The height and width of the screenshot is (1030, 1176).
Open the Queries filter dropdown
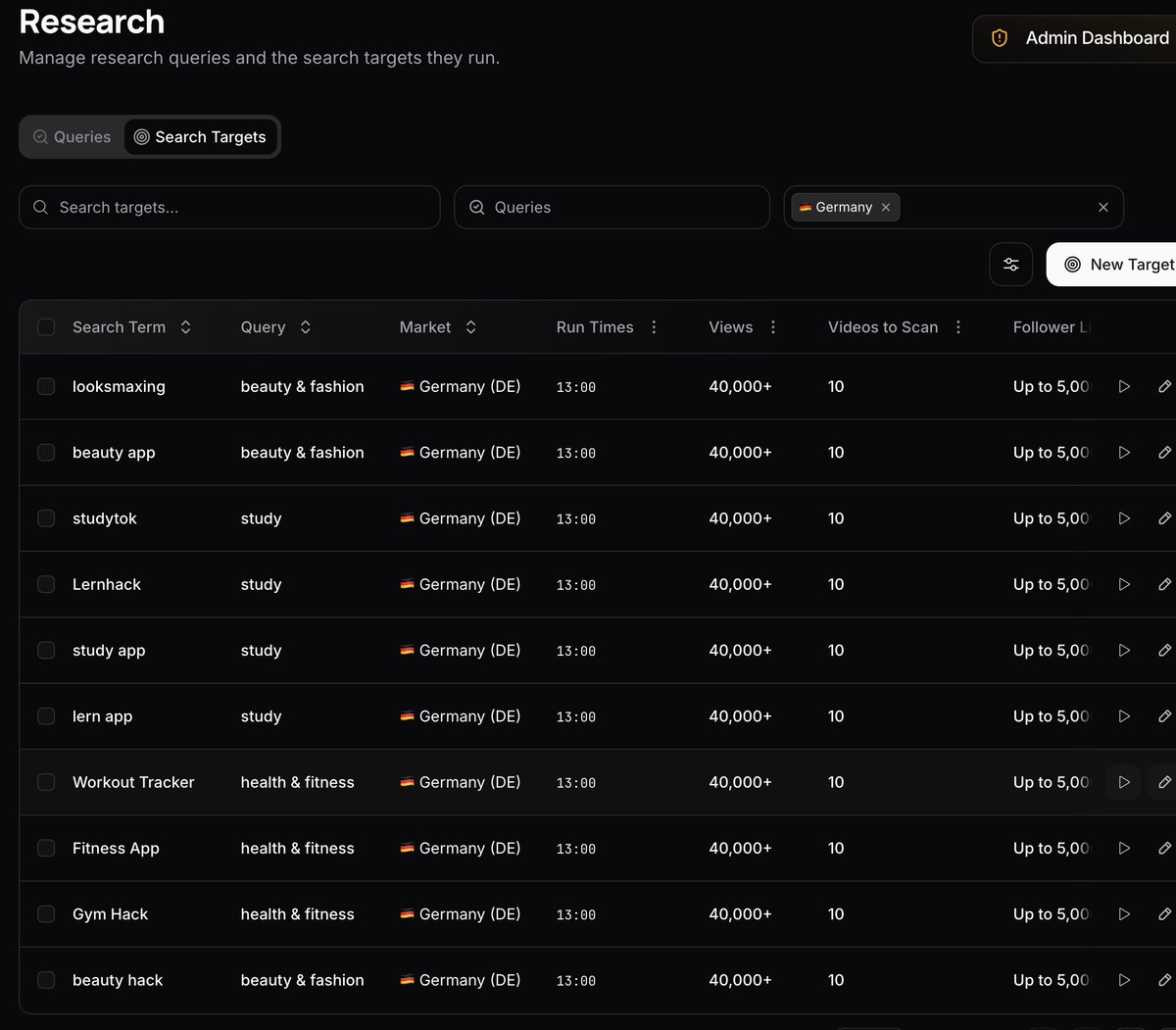click(x=612, y=208)
